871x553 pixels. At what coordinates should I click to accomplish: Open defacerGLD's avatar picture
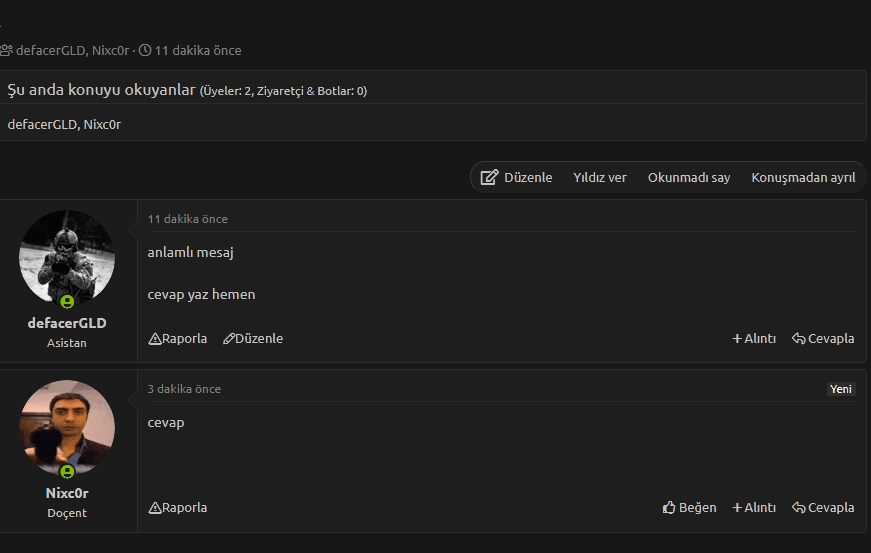click(x=67, y=258)
